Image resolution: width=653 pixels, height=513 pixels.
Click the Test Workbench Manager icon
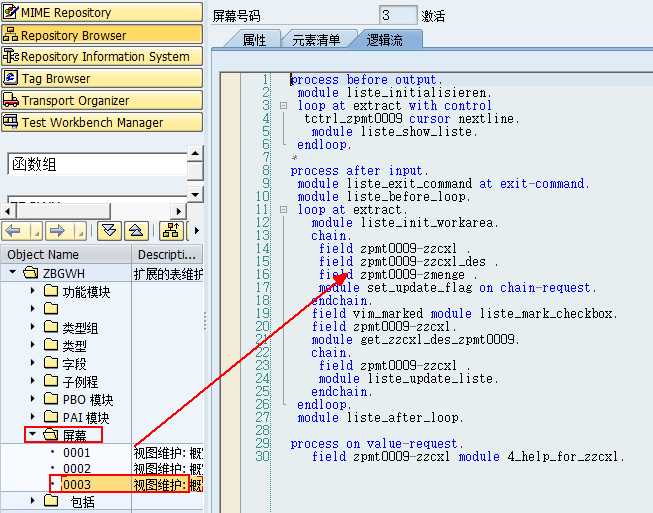(x=10, y=122)
